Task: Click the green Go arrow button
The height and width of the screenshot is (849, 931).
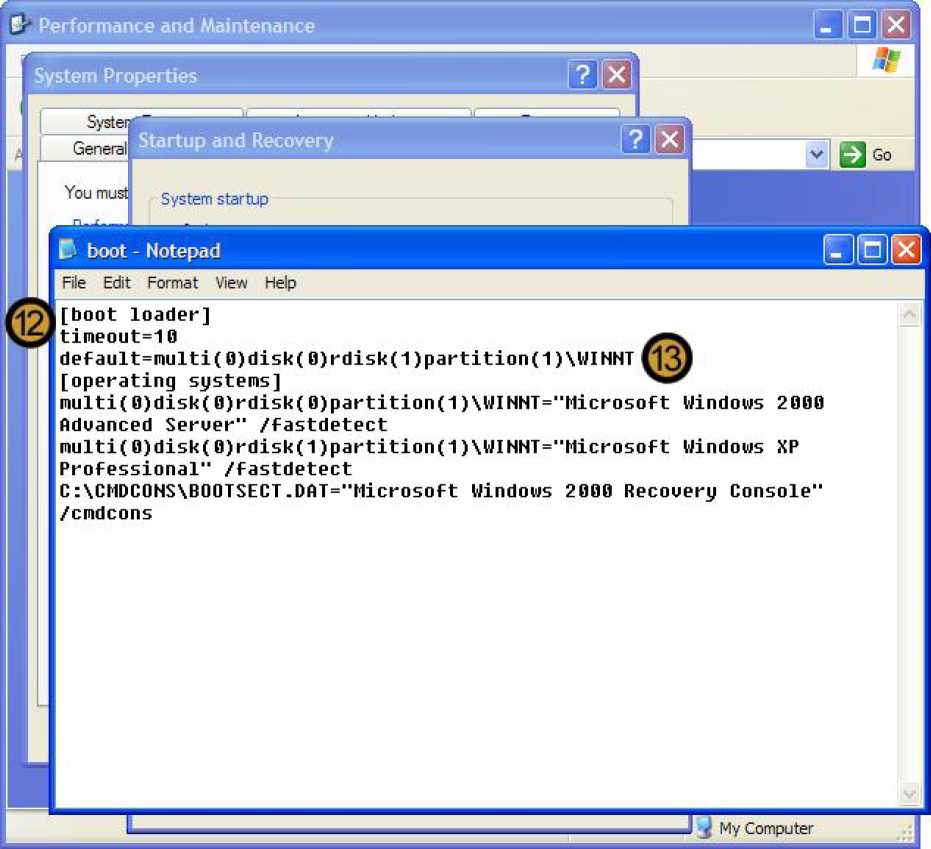Action: click(x=853, y=155)
